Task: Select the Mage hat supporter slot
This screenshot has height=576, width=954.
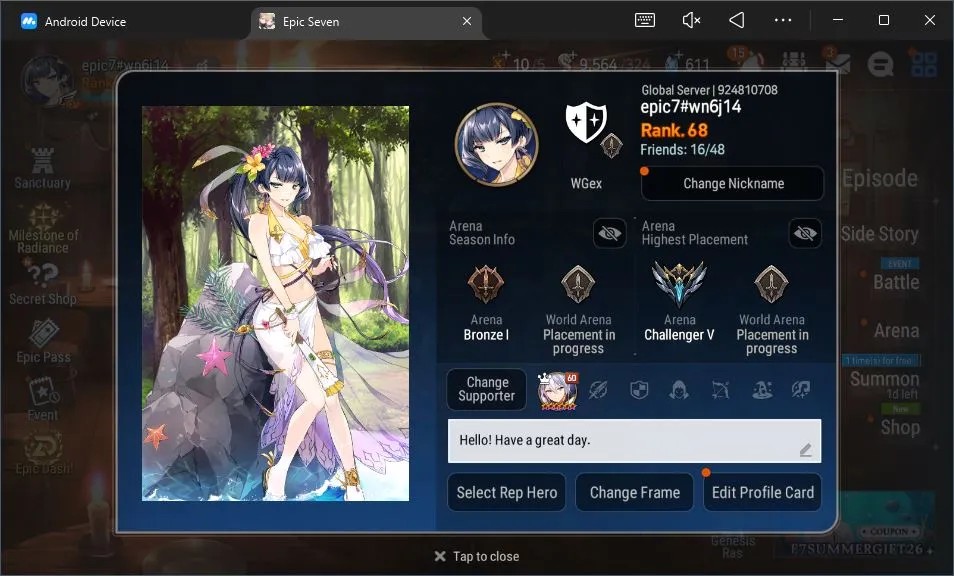Action: click(x=762, y=390)
